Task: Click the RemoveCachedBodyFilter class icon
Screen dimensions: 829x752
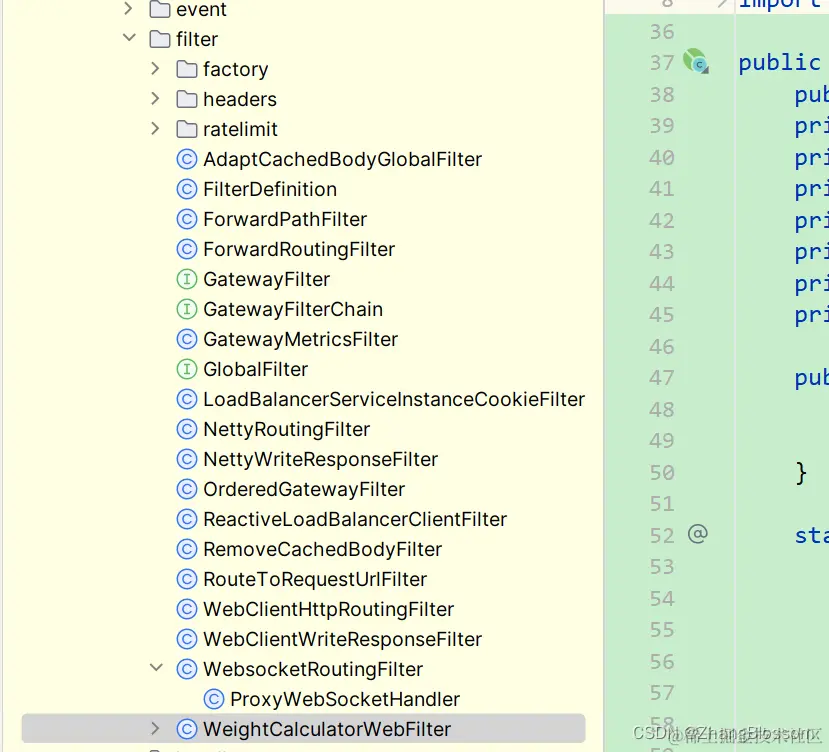Action: pos(187,549)
